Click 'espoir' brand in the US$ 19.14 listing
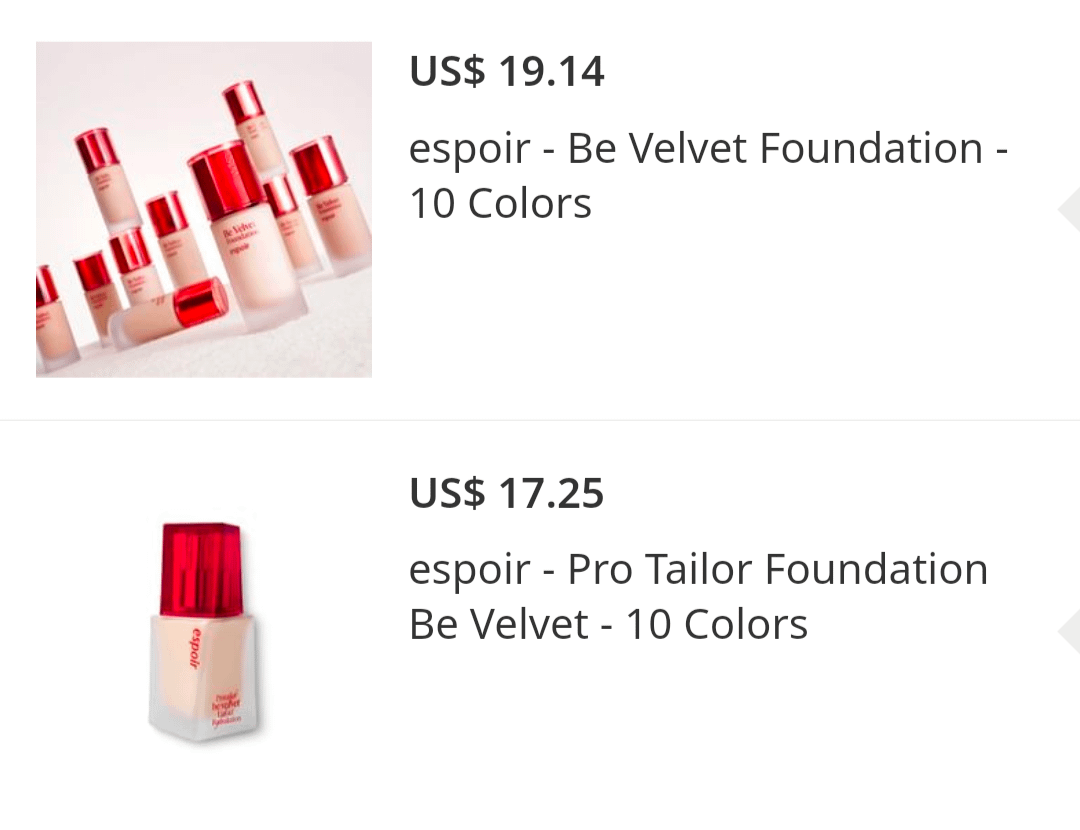The height and width of the screenshot is (830, 1080). coord(469,150)
